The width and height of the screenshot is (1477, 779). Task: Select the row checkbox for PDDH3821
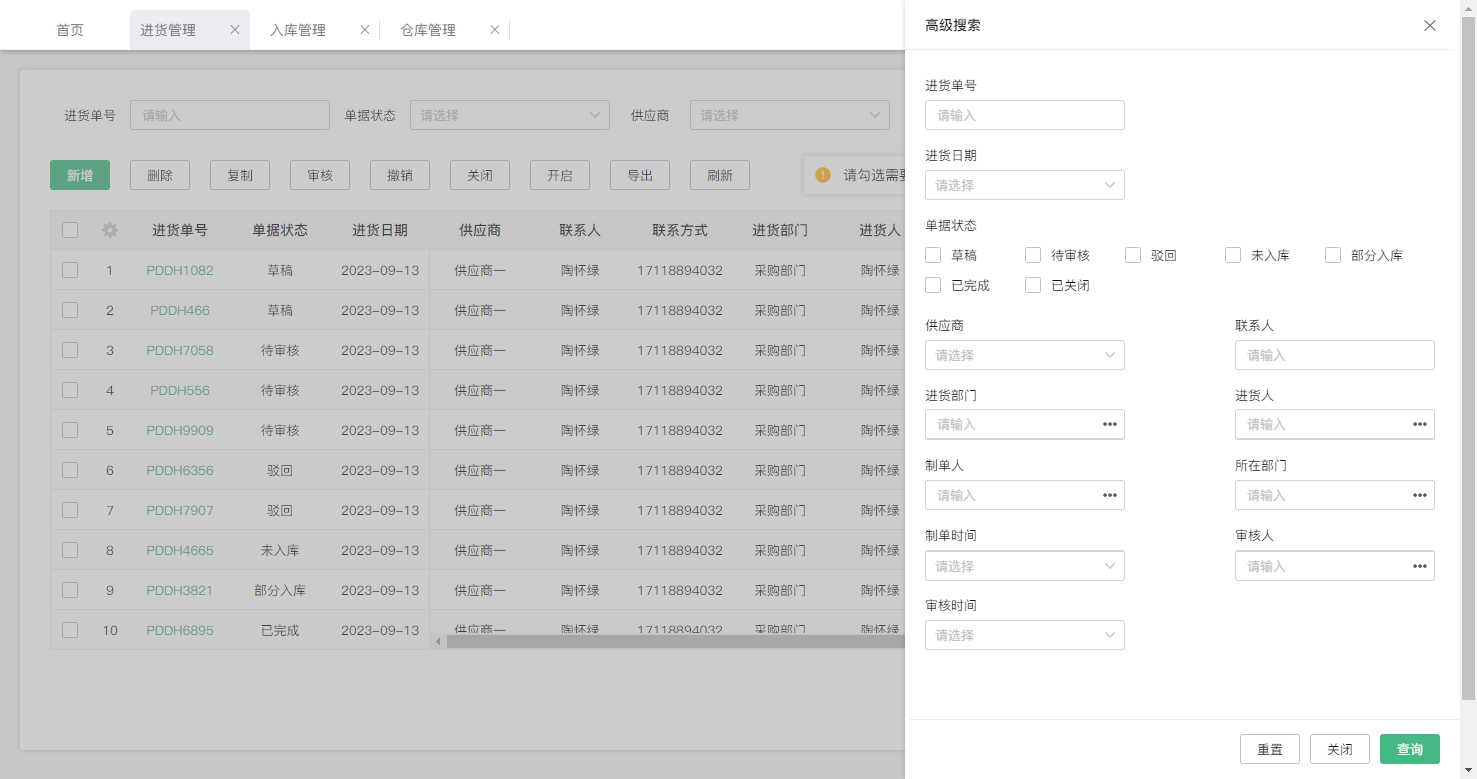tap(70, 590)
